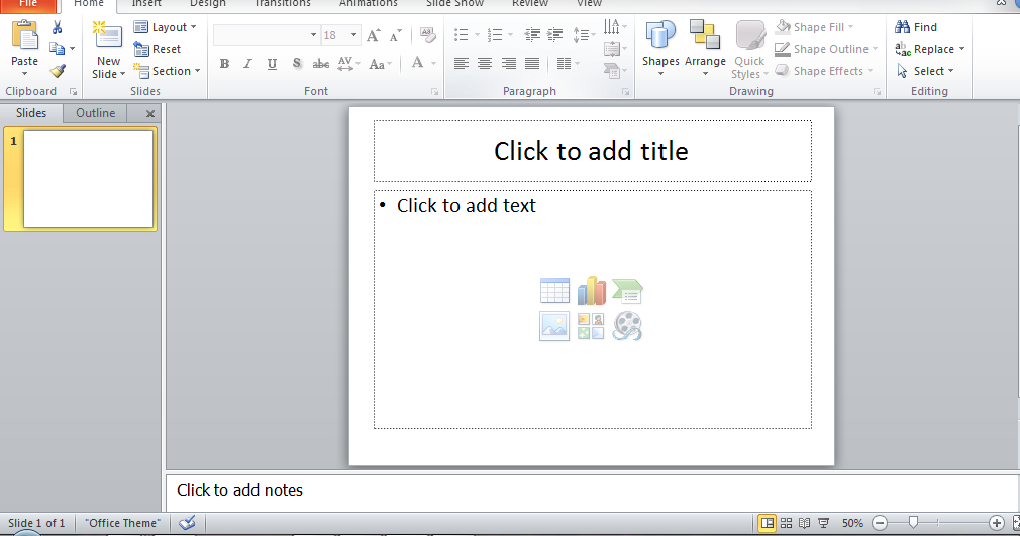Zoom in with the plus button
Viewport: 1020px width, 536px height.
[996, 523]
